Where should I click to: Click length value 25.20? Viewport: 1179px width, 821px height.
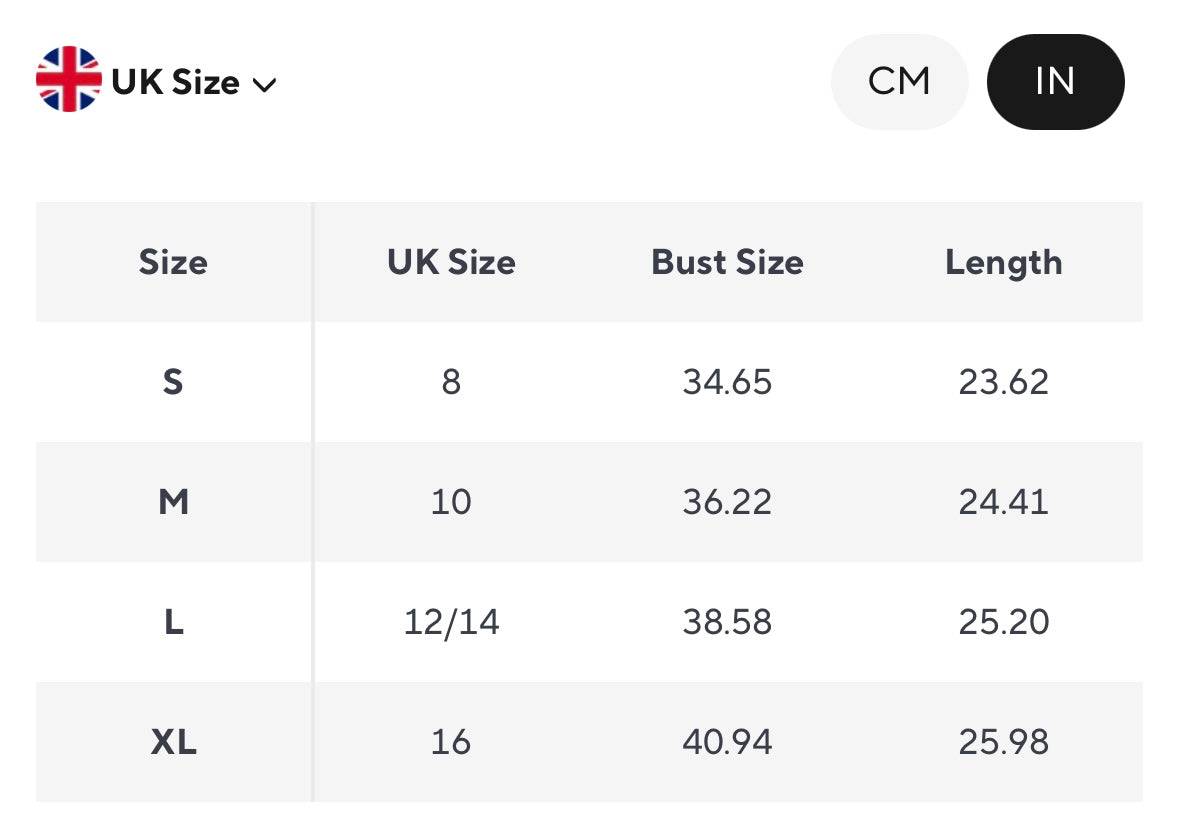pyautogui.click(x=1003, y=622)
